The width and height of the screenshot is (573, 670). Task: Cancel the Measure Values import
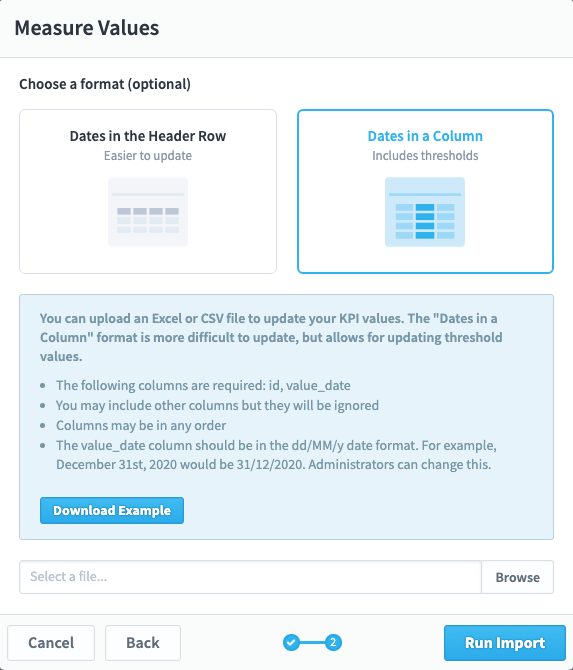click(51, 643)
